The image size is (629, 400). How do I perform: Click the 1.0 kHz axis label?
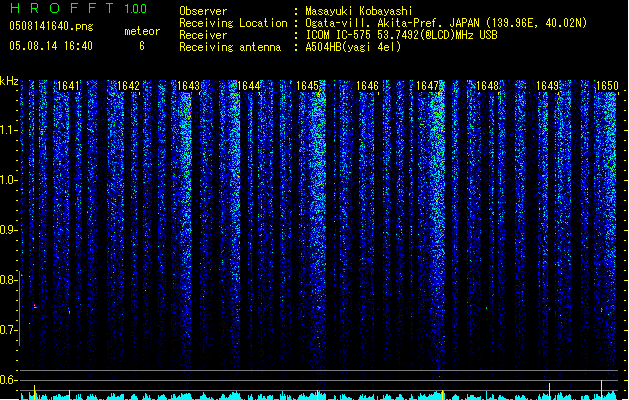pyautogui.click(x=9, y=180)
